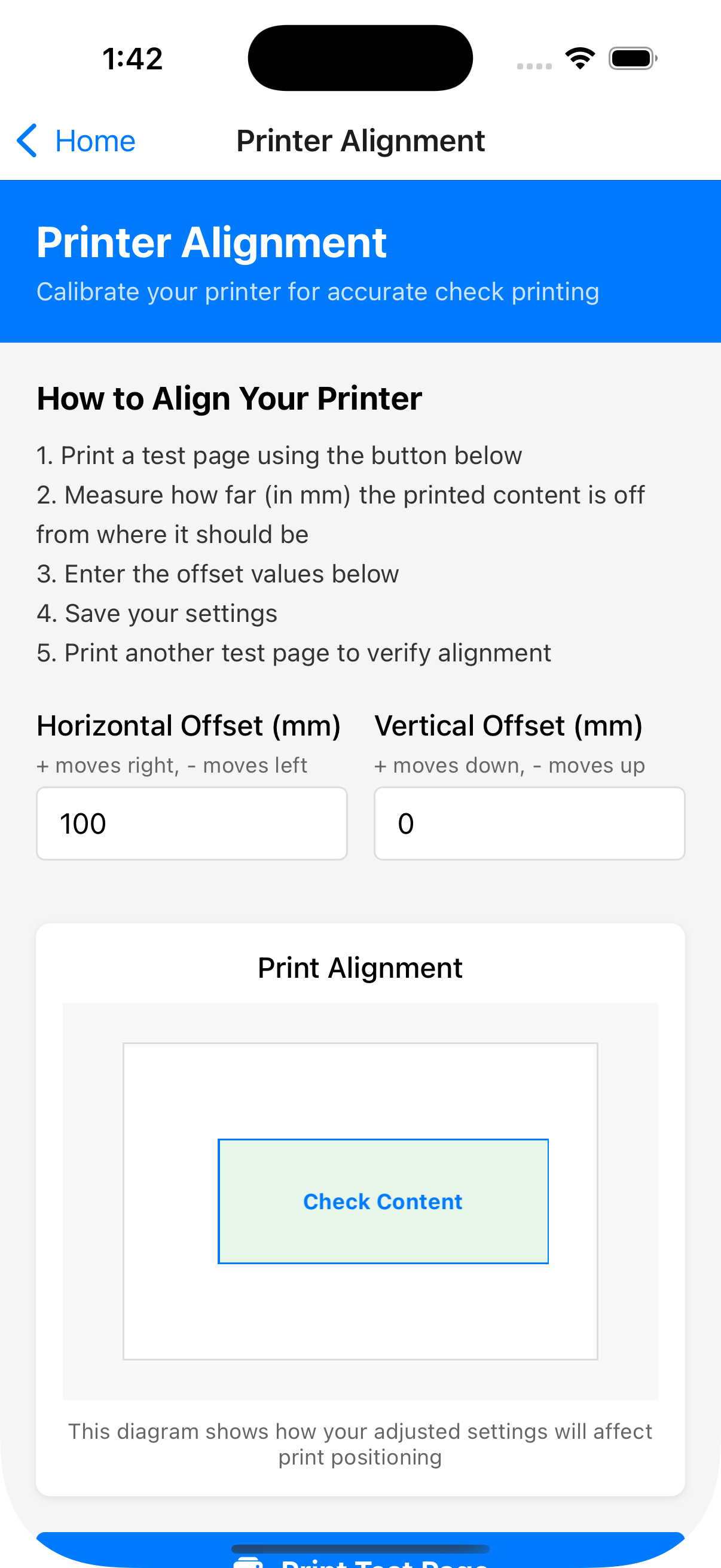
Task: Tap the cellular signal dots
Action: 534,66
